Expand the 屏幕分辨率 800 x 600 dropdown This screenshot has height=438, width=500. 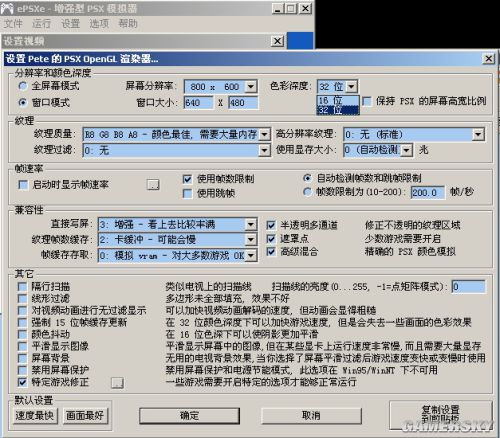coord(251,87)
